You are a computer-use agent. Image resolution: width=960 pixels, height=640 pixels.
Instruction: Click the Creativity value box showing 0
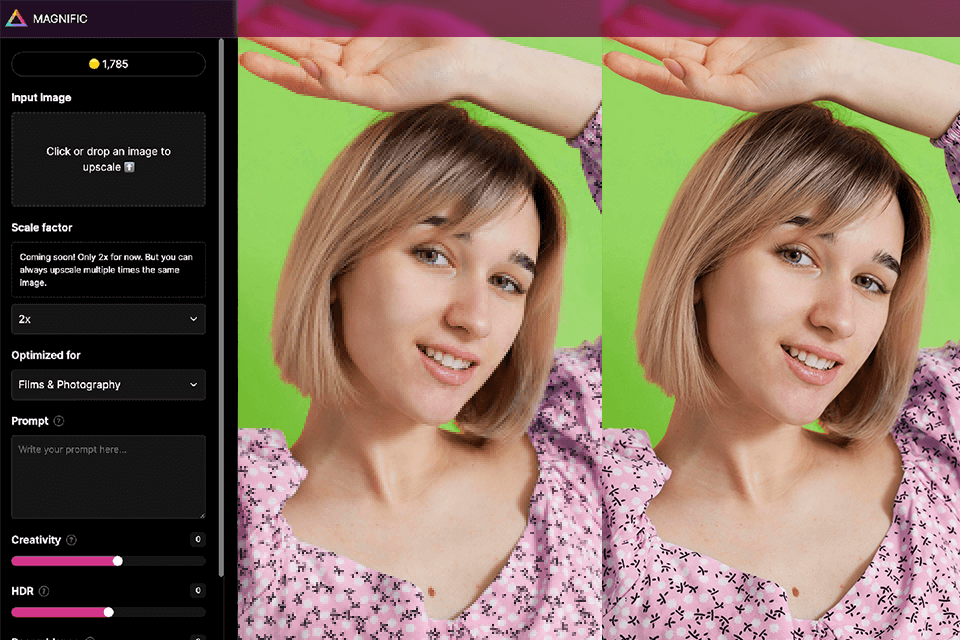(x=197, y=539)
